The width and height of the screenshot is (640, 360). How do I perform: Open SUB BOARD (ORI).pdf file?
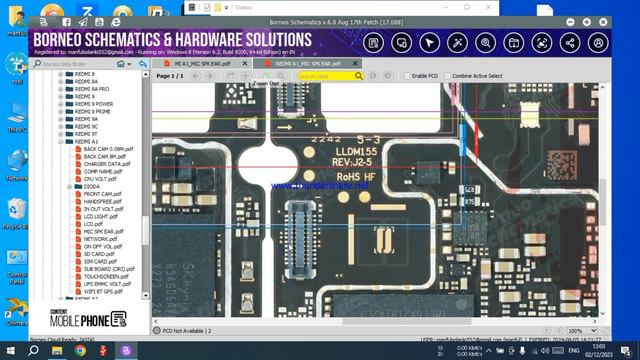tap(109, 269)
